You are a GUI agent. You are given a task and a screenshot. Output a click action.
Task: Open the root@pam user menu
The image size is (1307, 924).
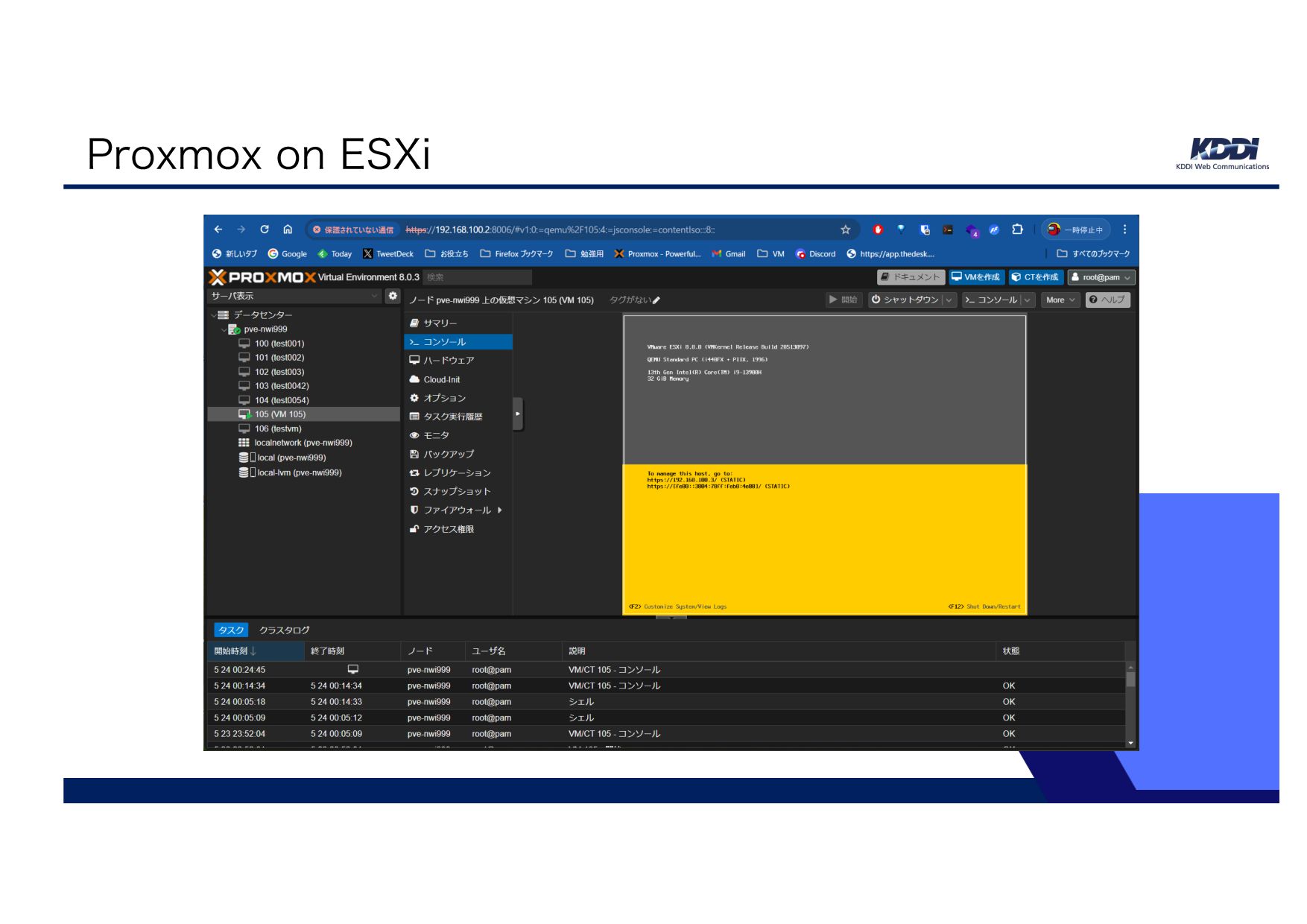click(x=1101, y=277)
